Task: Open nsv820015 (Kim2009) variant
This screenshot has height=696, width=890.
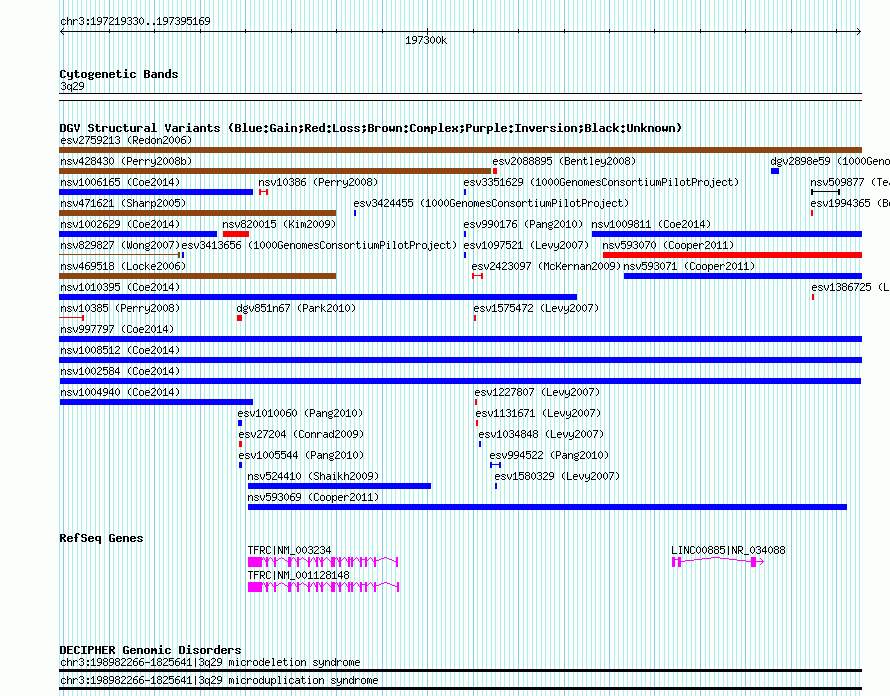Action: point(279,224)
